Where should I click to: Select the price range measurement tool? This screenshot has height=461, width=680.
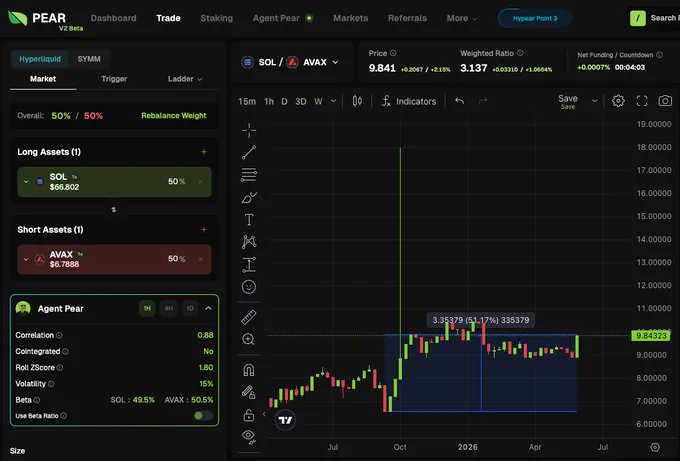click(x=249, y=265)
